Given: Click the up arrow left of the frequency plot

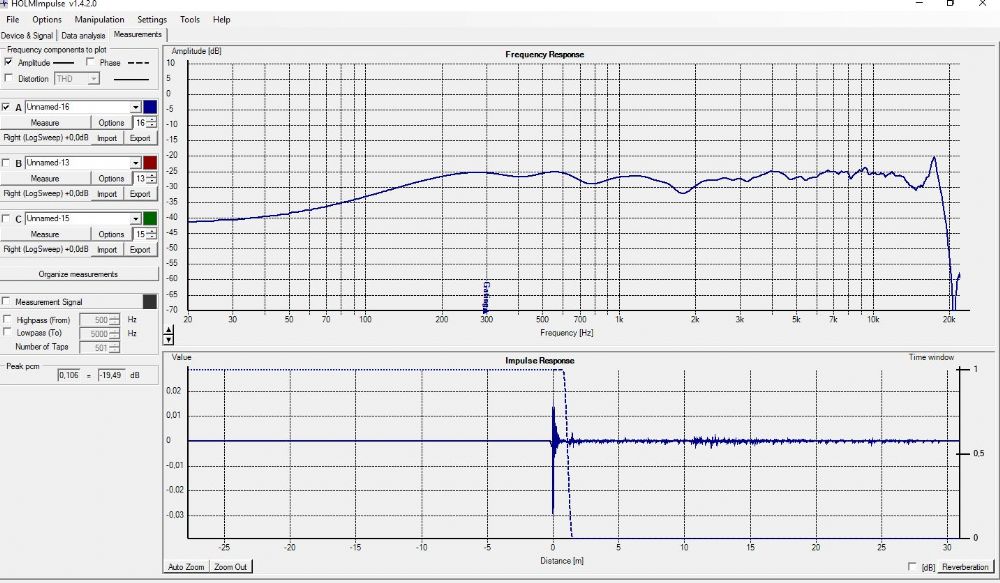Looking at the screenshot, I should 168,329.
